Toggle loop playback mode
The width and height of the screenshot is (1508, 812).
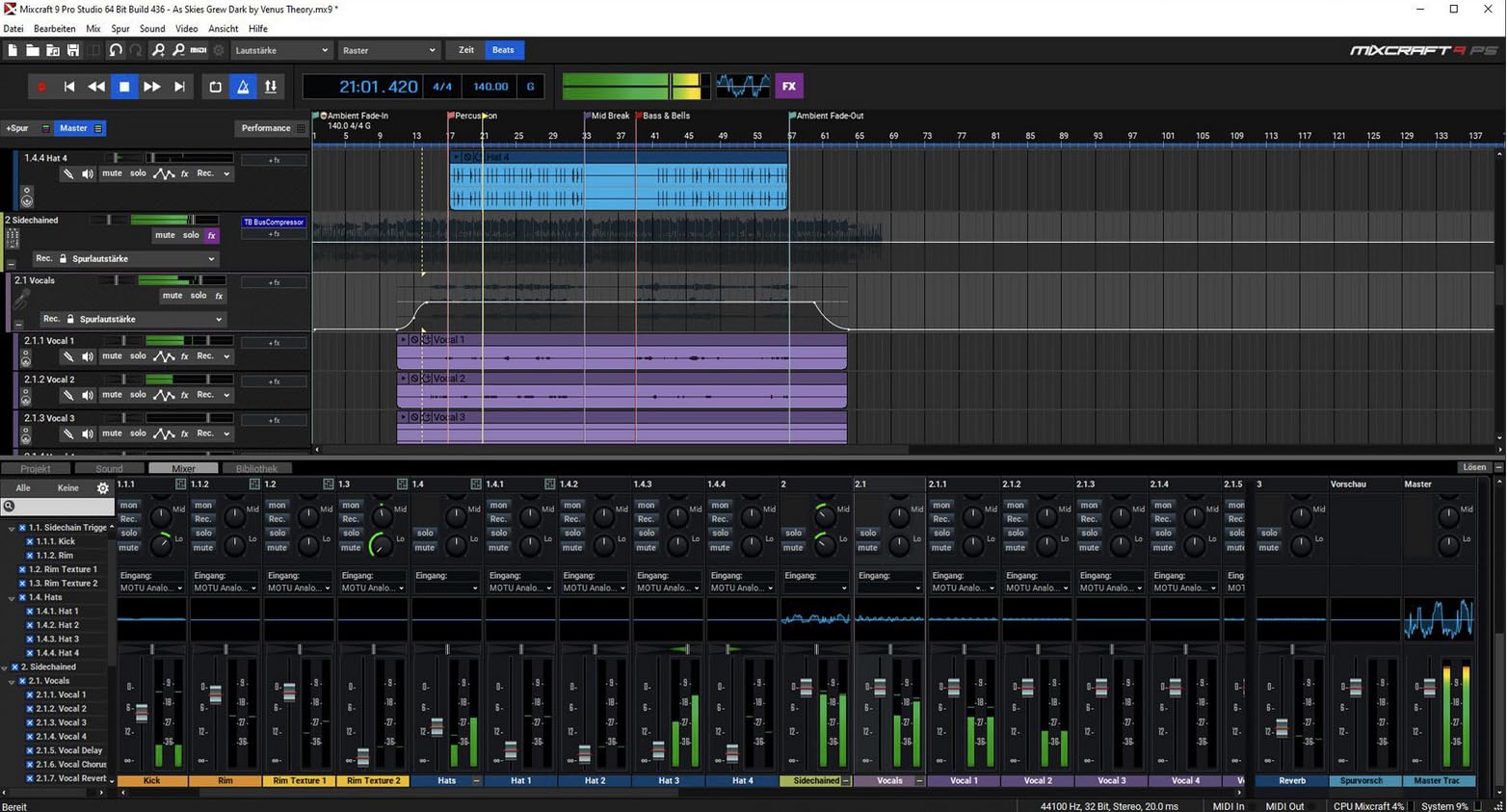click(215, 87)
